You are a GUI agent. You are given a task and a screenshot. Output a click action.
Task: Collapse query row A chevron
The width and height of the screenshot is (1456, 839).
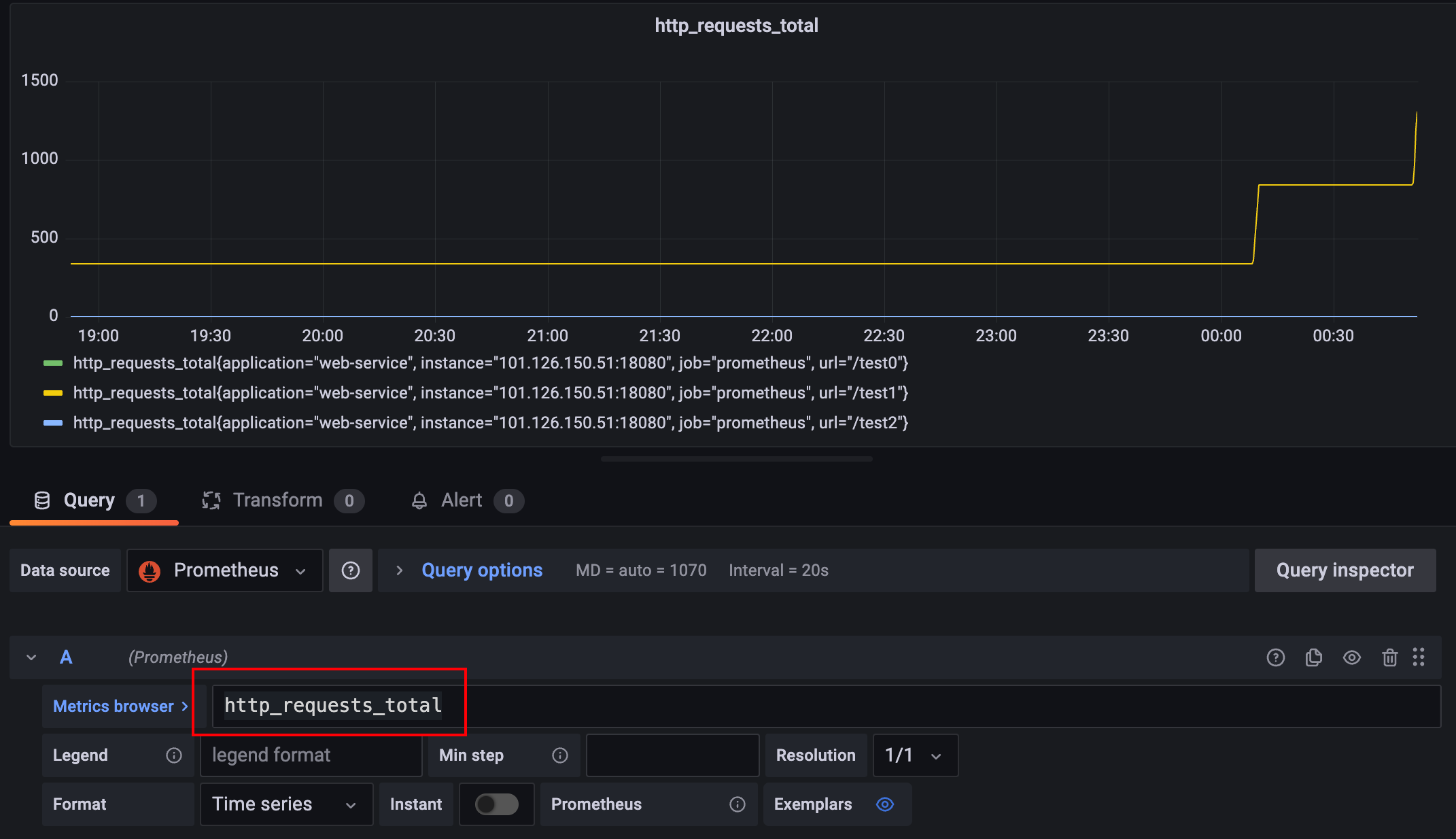pyautogui.click(x=31, y=657)
